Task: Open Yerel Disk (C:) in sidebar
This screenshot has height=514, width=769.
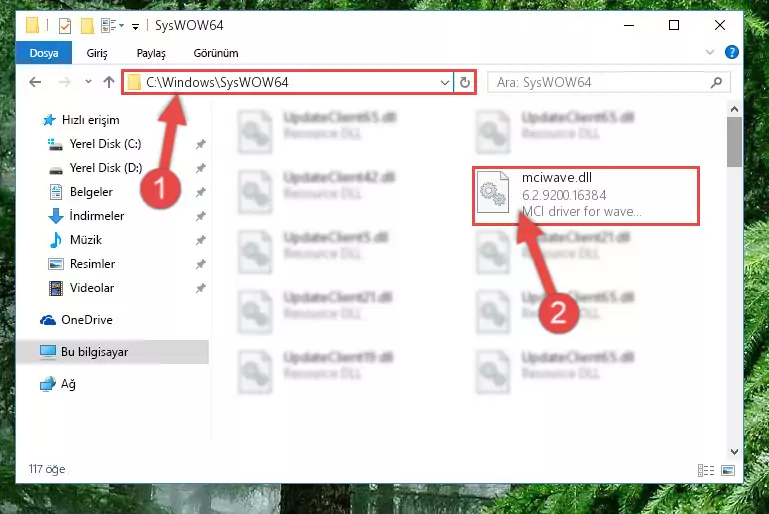Action: tap(105, 144)
